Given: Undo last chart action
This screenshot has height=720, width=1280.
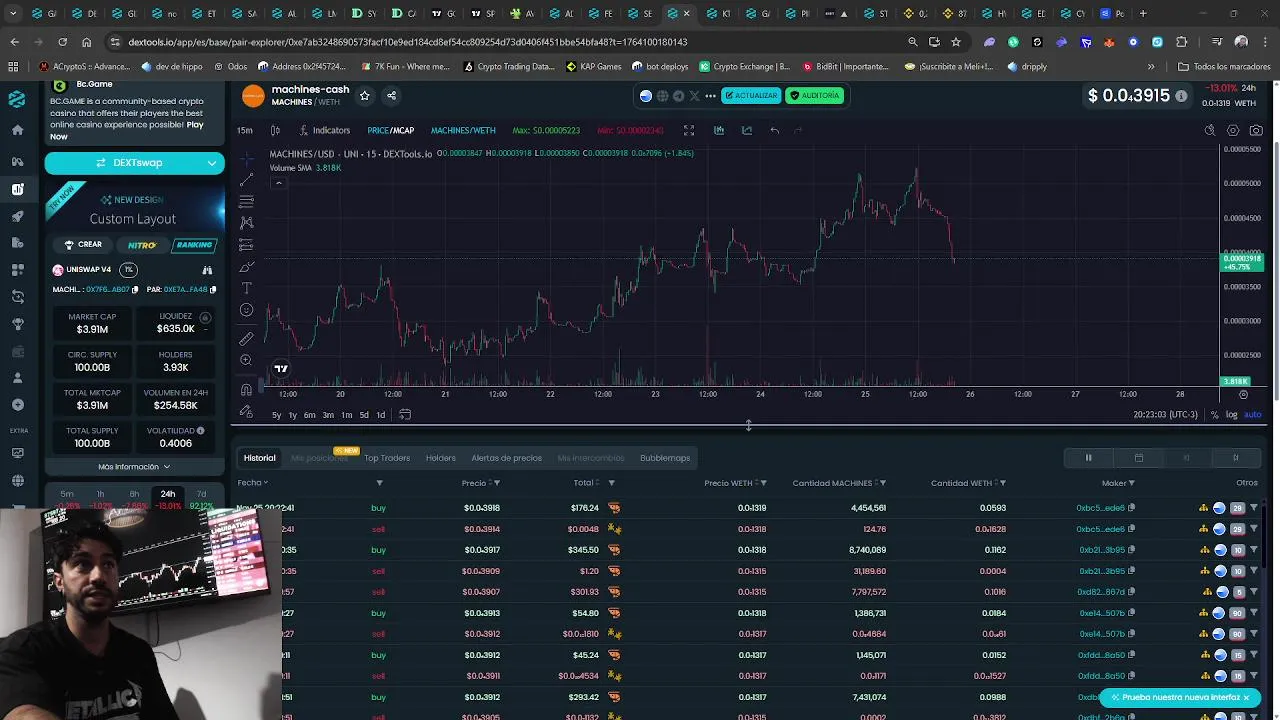Looking at the screenshot, I should point(774,130).
